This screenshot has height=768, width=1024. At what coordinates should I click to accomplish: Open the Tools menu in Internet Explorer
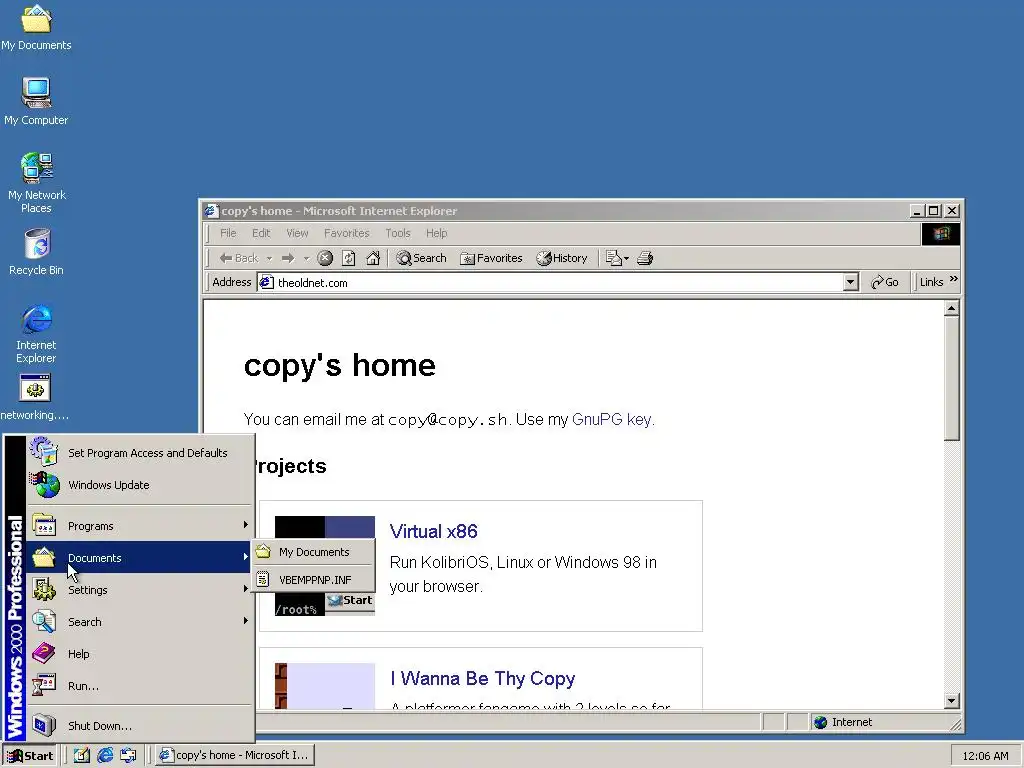pyautogui.click(x=398, y=233)
